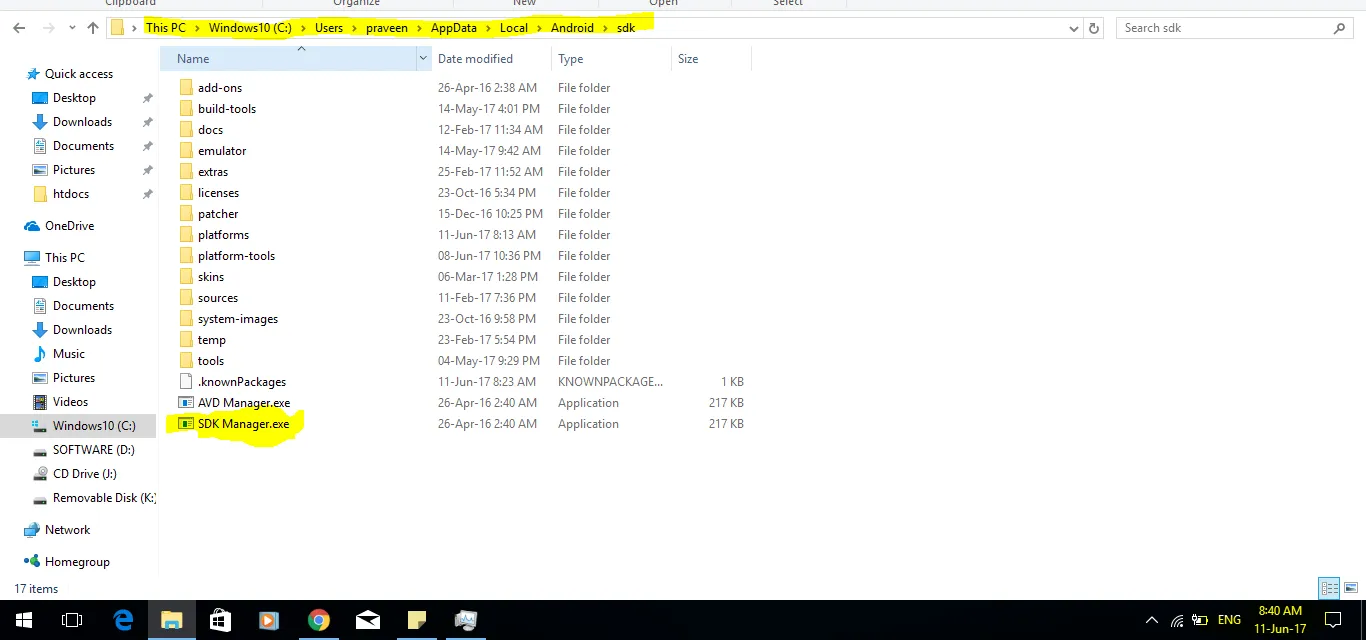Select the skins folder
The width and height of the screenshot is (1366, 640).
[x=211, y=277]
